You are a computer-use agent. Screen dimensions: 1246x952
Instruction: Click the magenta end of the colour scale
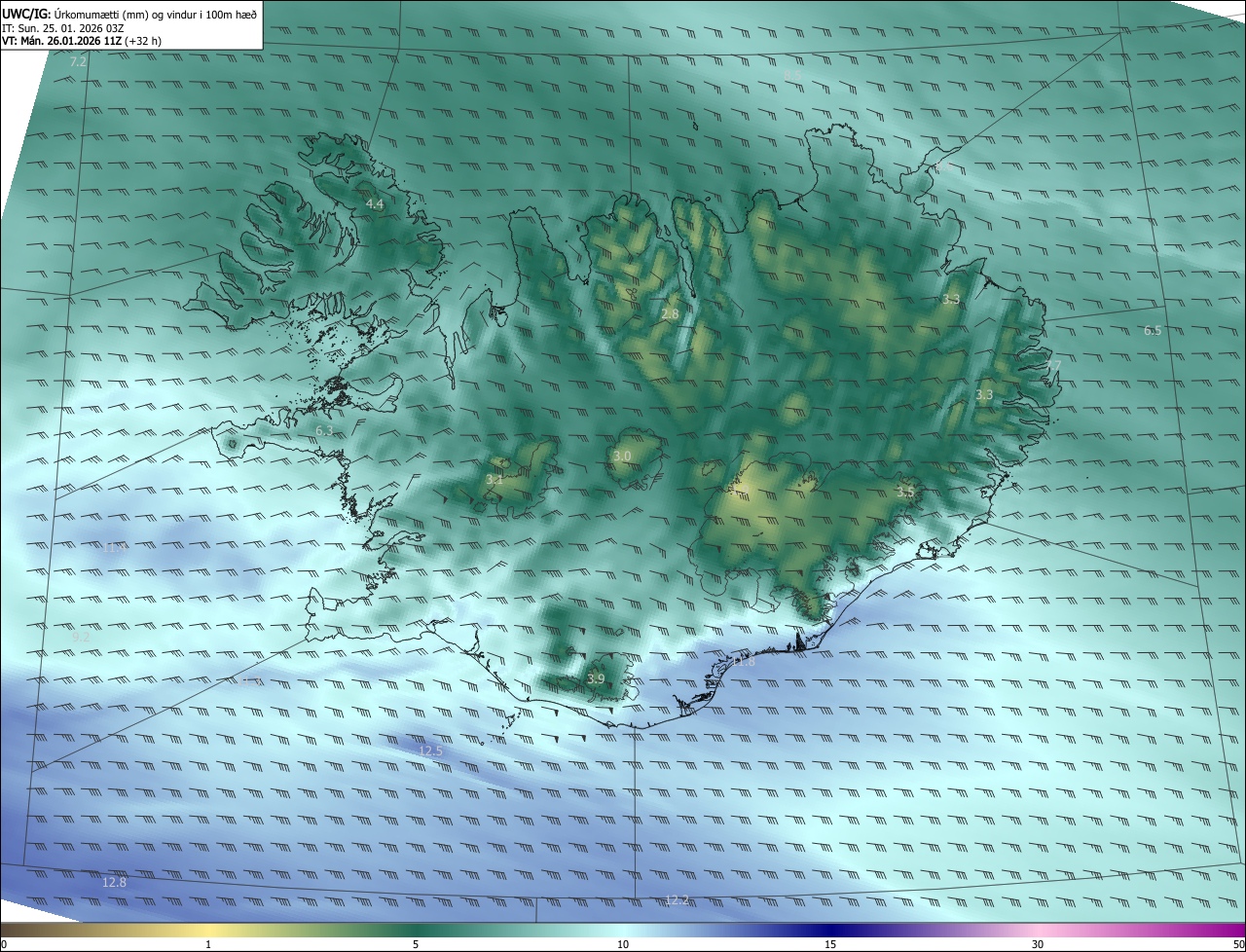coord(1228,931)
